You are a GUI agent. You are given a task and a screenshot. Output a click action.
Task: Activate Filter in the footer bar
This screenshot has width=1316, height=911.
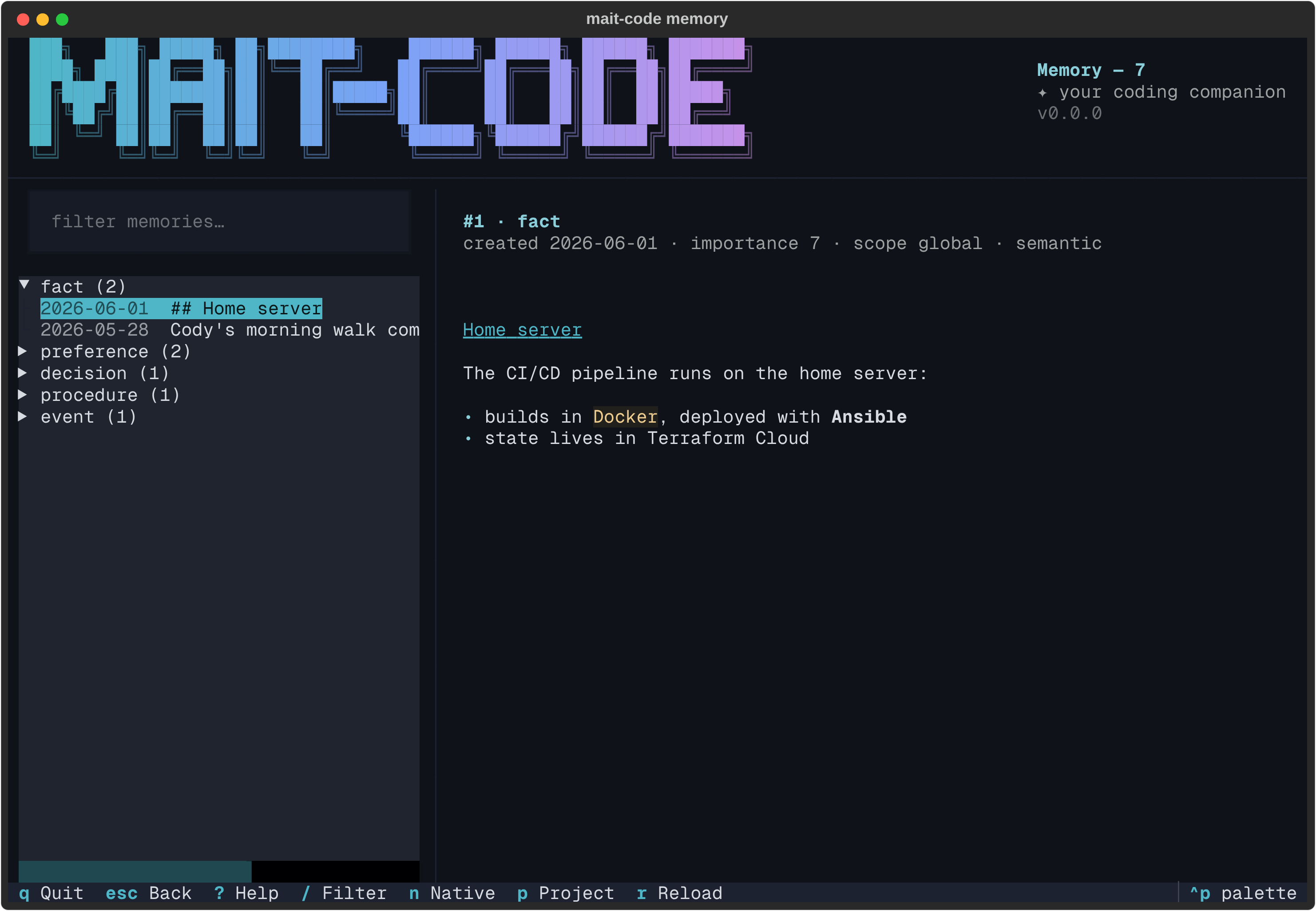(344, 893)
